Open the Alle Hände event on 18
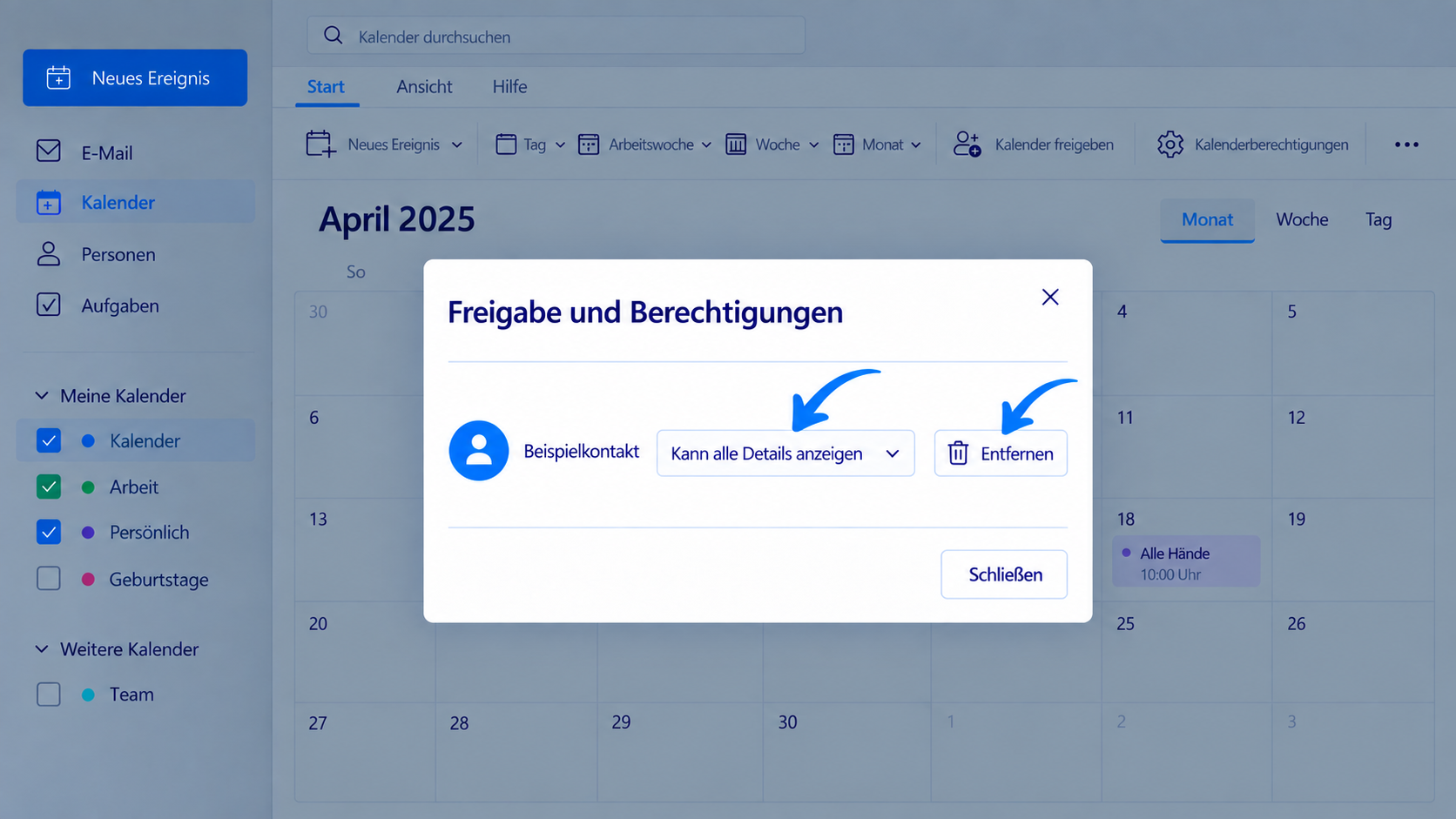This screenshot has height=819, width=1456. click(1186, 561)
